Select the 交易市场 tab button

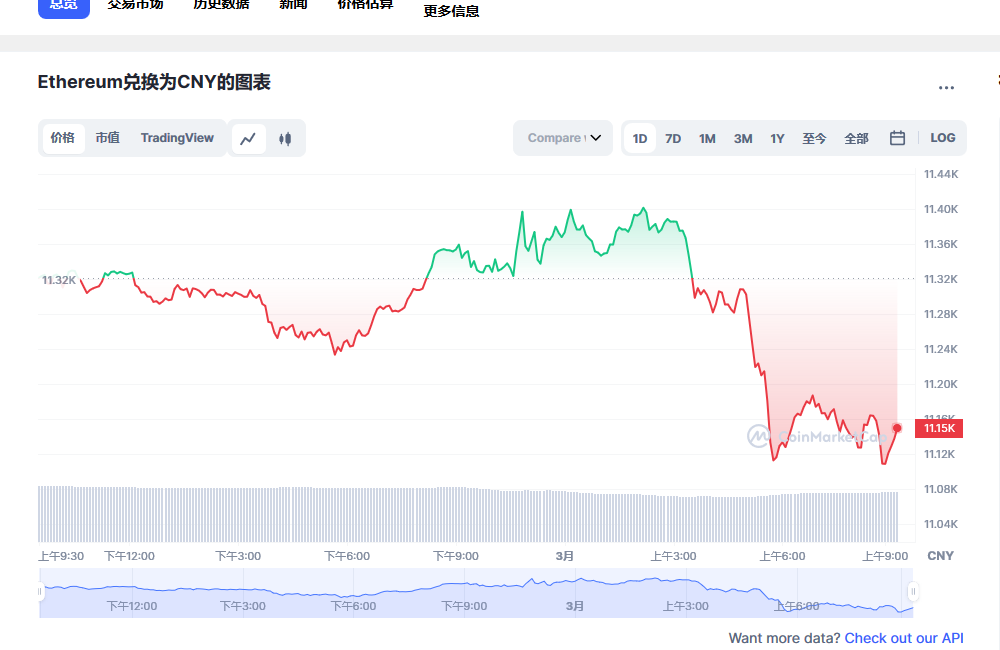(135, 5)
